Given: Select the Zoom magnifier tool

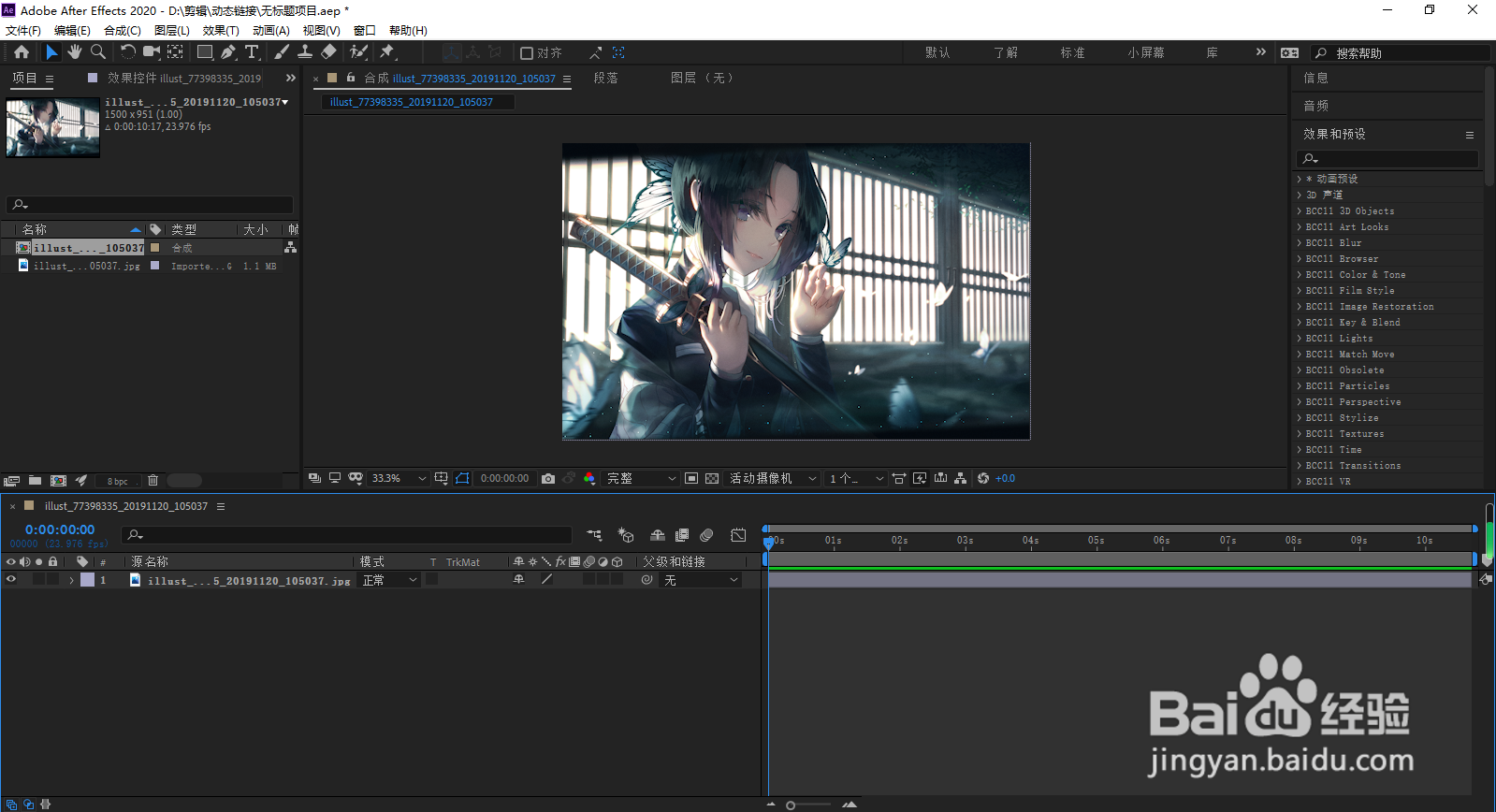Looking at the screenshot, I should 98,52.
